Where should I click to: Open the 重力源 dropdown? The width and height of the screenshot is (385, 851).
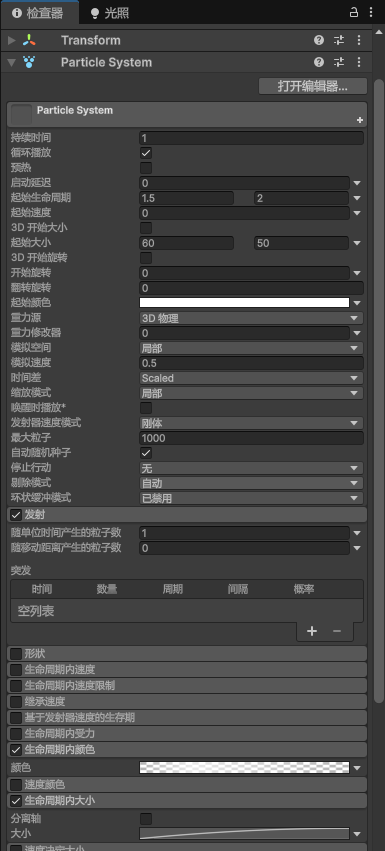[x=251, y=318]
